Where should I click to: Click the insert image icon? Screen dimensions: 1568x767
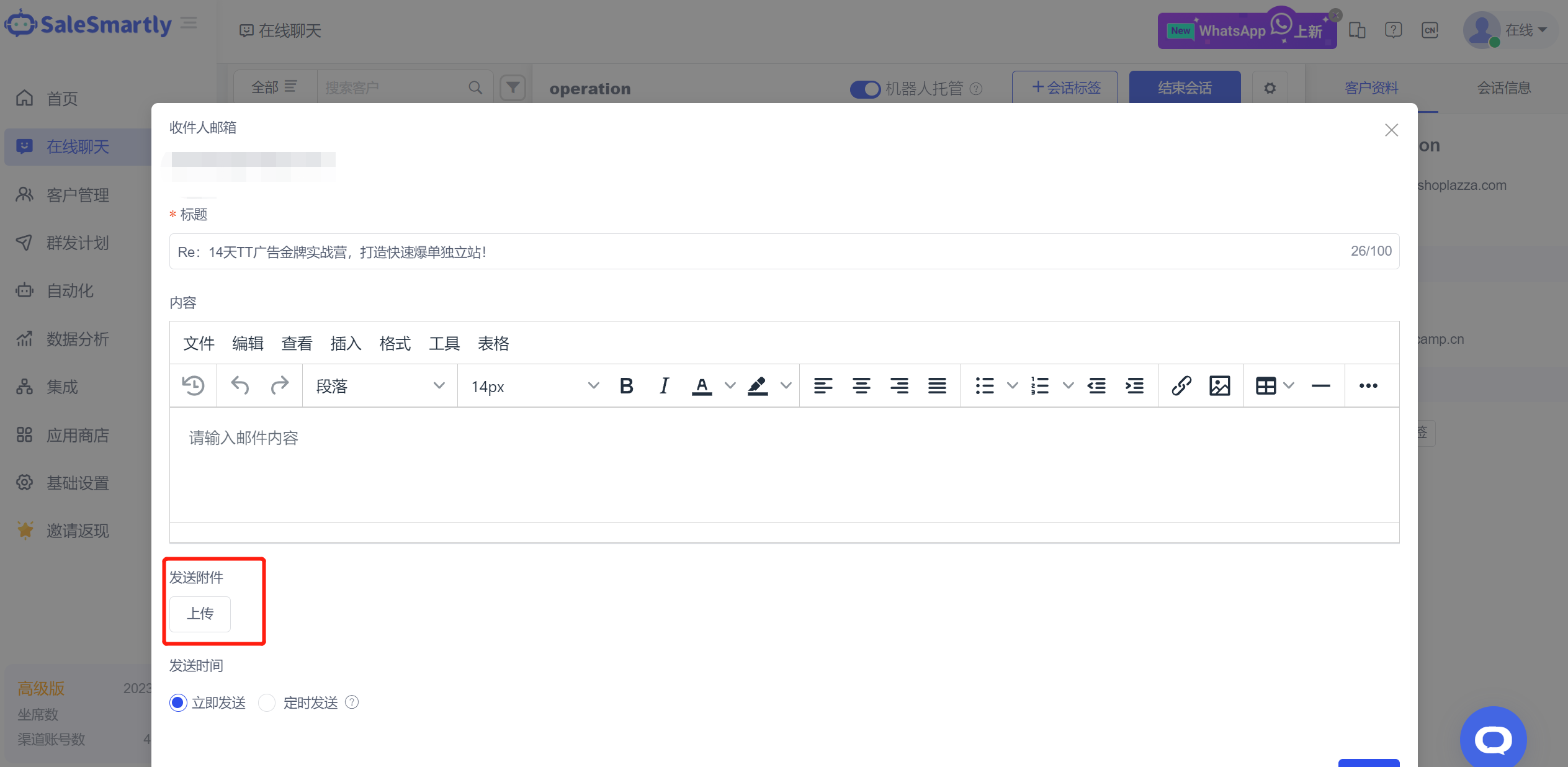point(1219,386)
